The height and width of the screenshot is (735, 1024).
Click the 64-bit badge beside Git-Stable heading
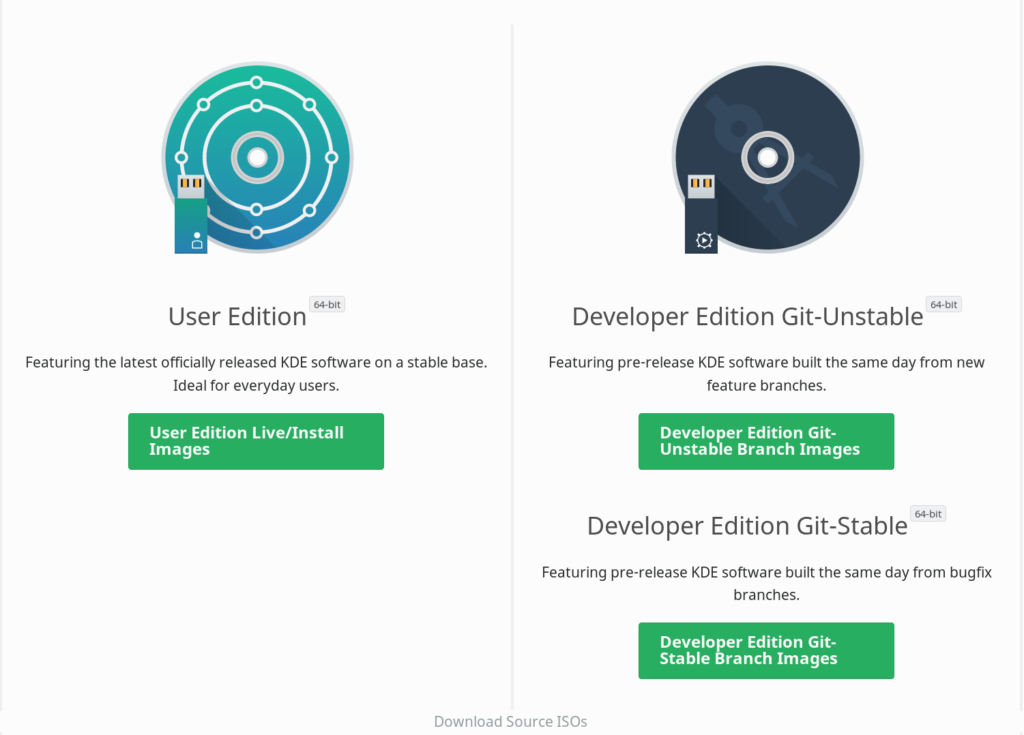pos(928,514)
